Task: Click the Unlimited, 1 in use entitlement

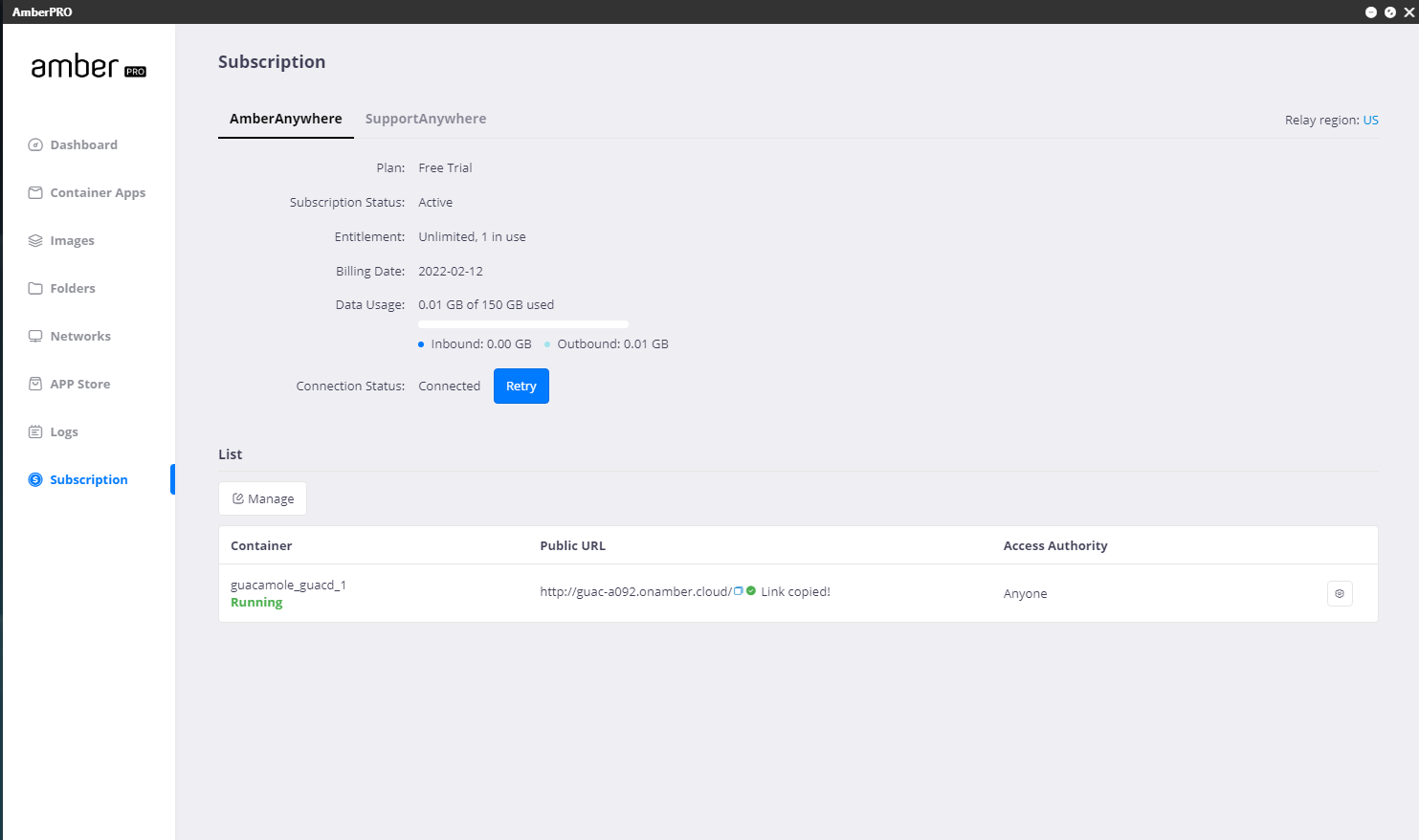Action: [472, 236]
